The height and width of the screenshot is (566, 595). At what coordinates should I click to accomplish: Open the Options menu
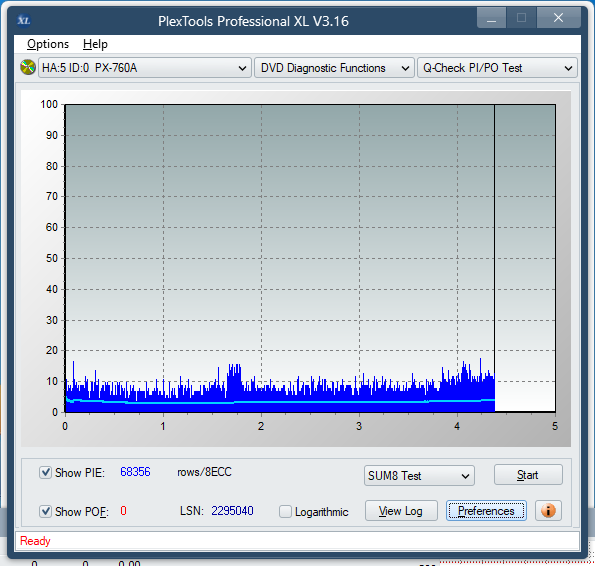(x=48, y=44)
